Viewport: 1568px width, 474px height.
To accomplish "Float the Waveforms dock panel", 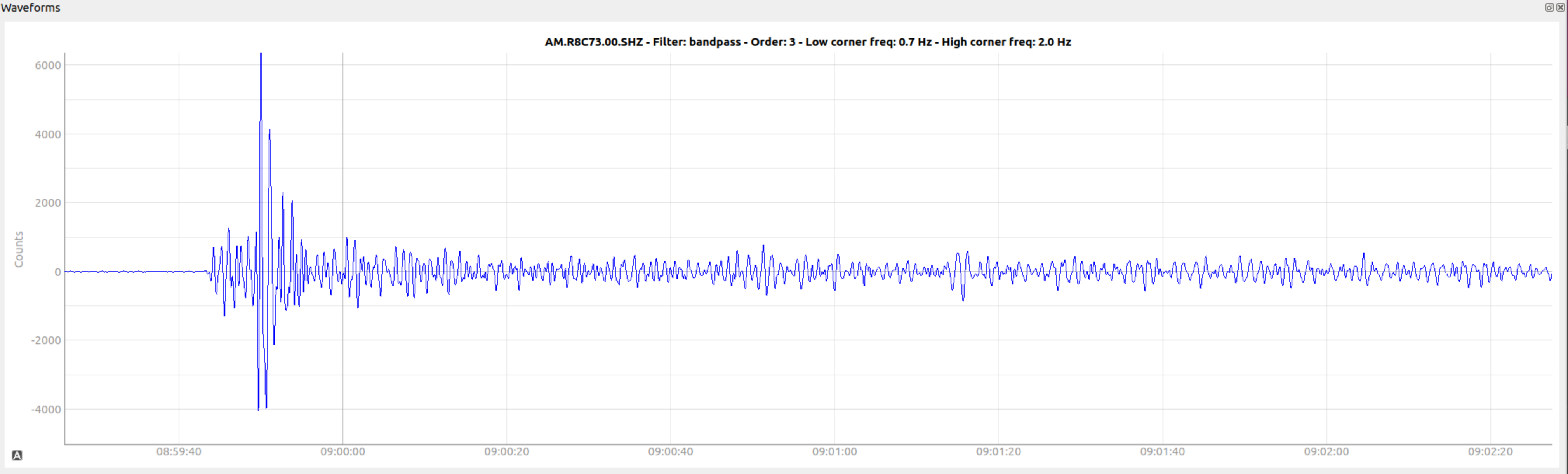I will [x=1549, y=7].
